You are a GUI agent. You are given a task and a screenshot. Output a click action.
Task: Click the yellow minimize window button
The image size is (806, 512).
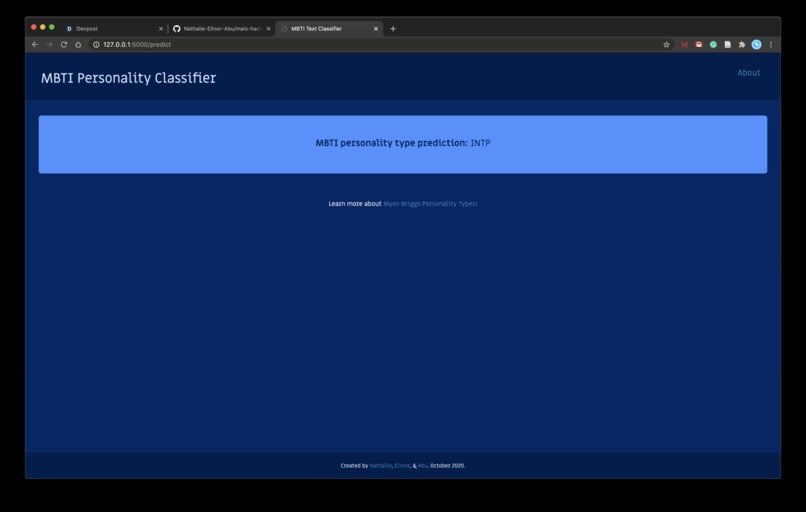coord(43,27)
